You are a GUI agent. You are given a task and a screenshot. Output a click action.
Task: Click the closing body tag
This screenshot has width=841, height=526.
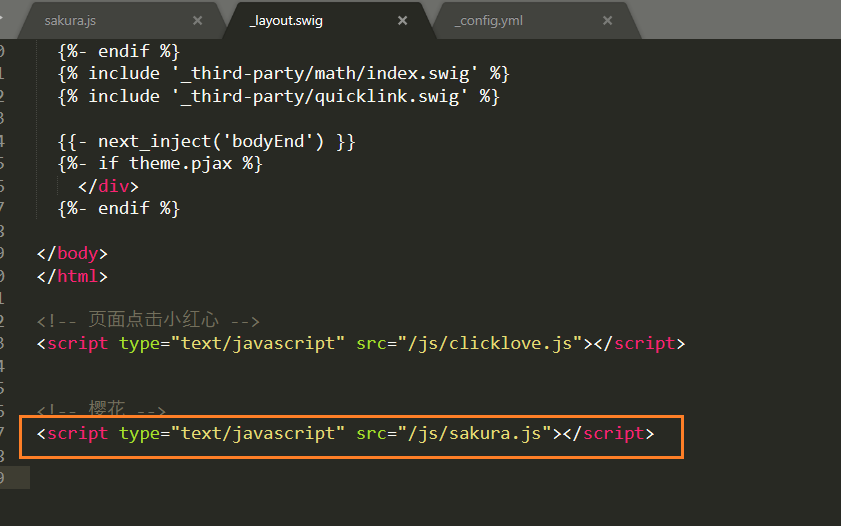pyautogui.click(x=72, y=254)
